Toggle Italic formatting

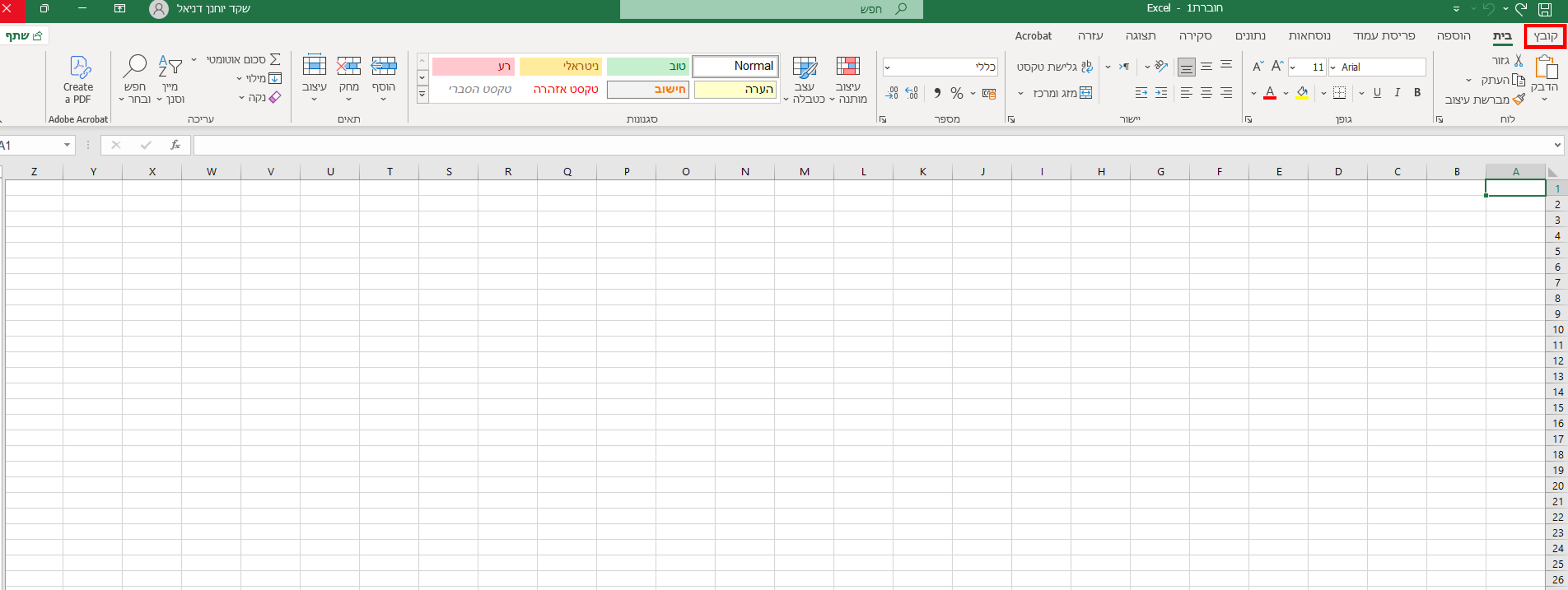(1397, 93)
